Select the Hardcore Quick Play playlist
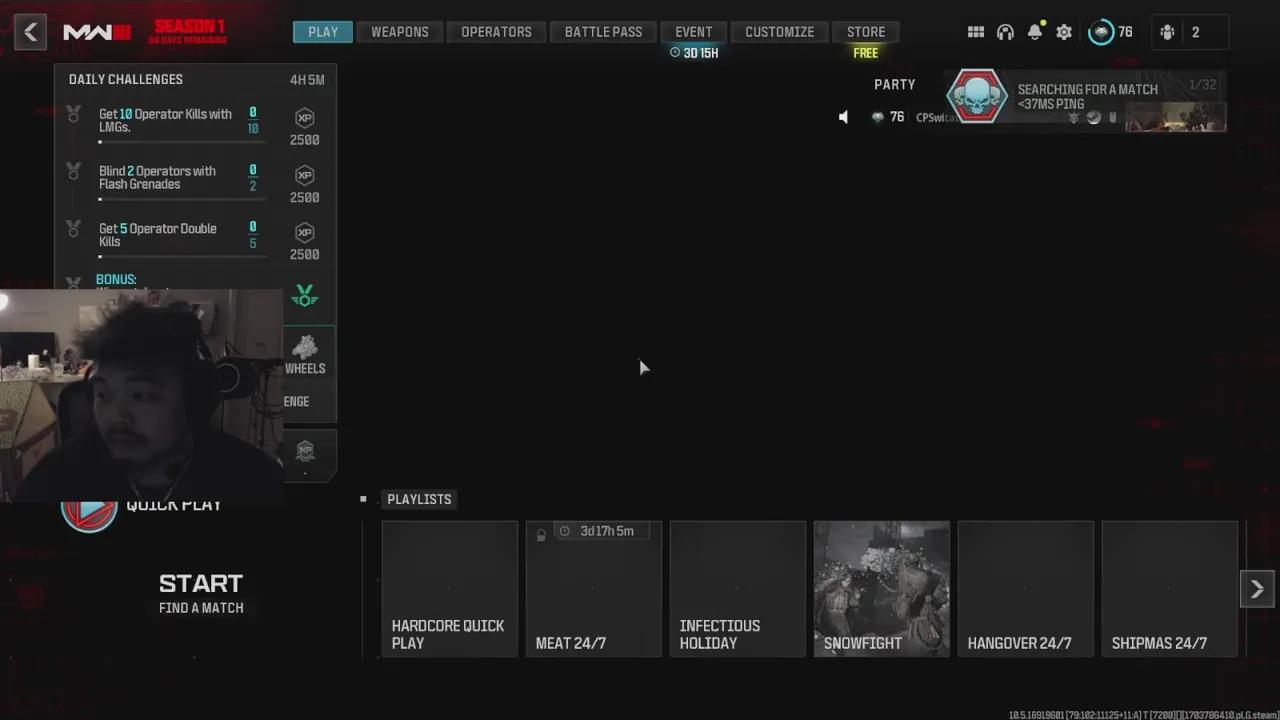This screenshot has width=1280, height=720. 450,589
